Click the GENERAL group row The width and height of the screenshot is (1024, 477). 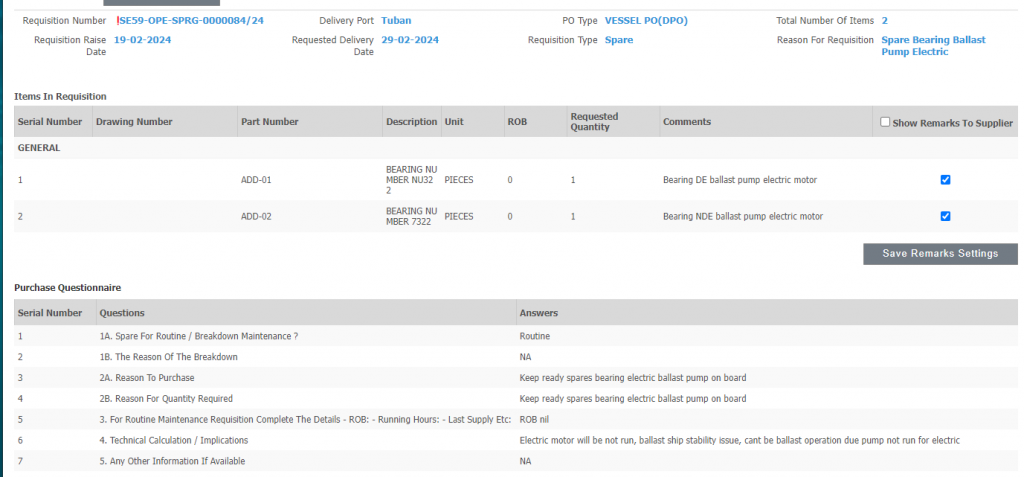39,147
